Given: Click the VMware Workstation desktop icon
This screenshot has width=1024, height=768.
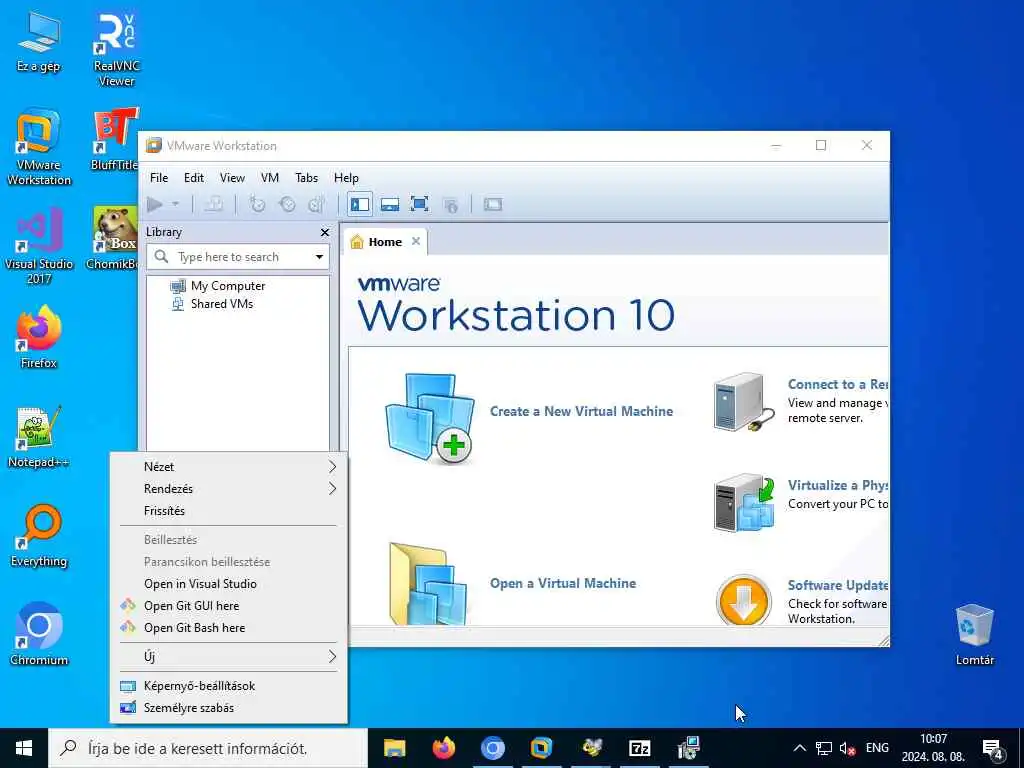Looking at the screenshot, I should (39, 148).
